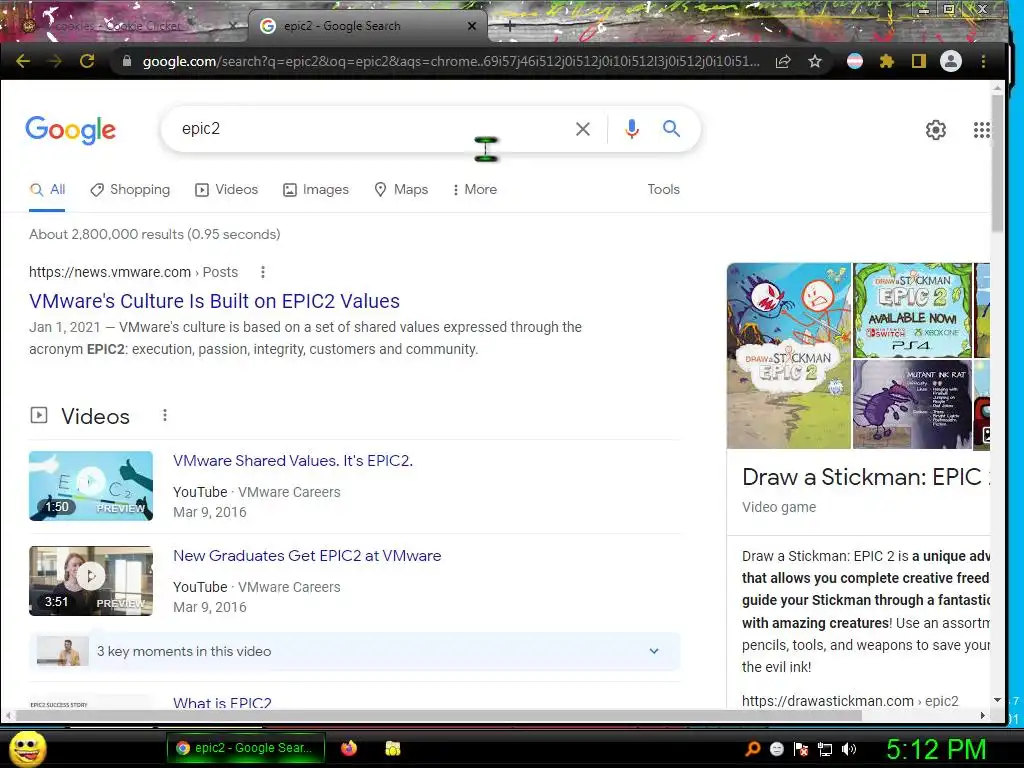Viewport: 1024px width, 768px height.
Task: Open the Extensions puzzle piece menu
Action: tap(887, 61)
